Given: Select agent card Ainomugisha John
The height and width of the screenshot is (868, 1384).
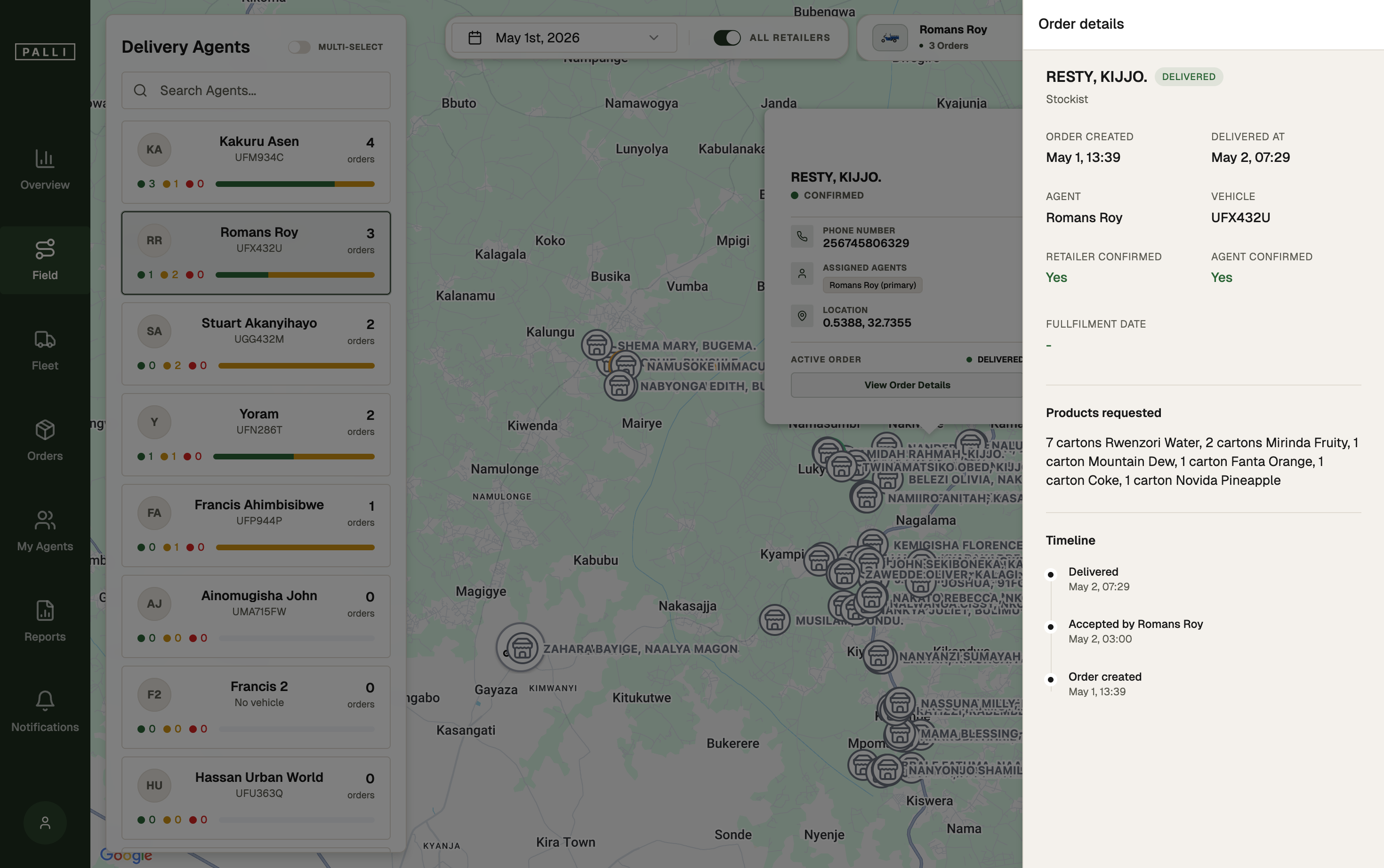Looking at the screenshot, I should tap(256, 617).
